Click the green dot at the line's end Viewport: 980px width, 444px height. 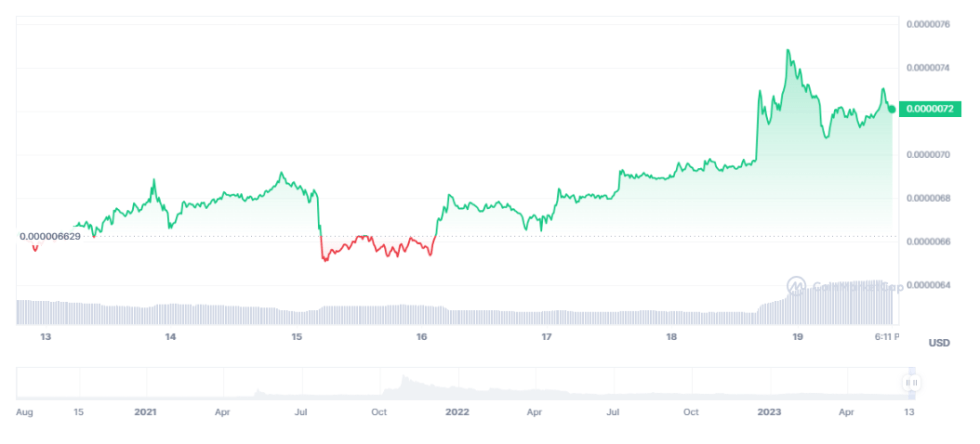(x=891, y=108)
